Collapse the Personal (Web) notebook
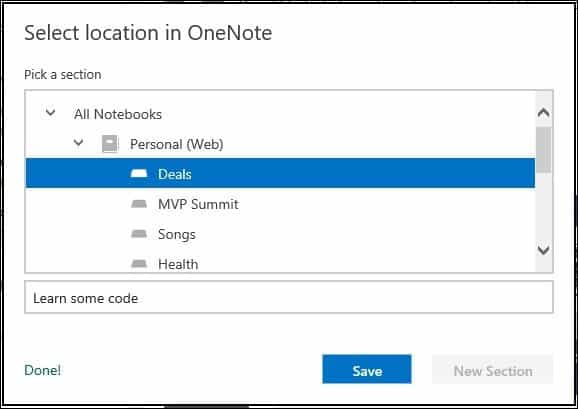Viewport: 578px width, 409px height. 79,143
